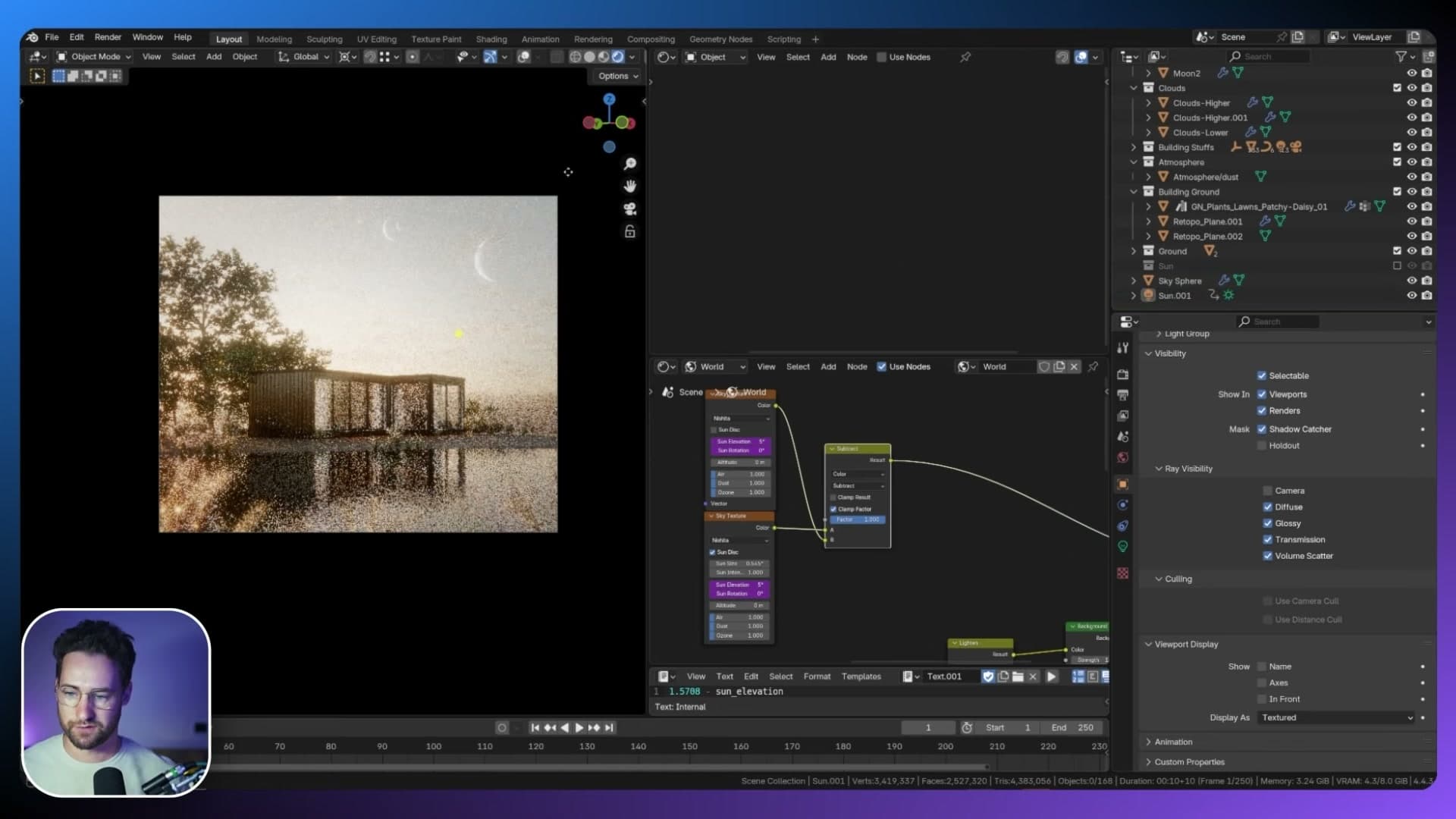Viewport: 1456px width, 819px height.
Task: Uncheck Selectable in Visibility panel
Action: pyautogui.click(x=1262, y=376)
